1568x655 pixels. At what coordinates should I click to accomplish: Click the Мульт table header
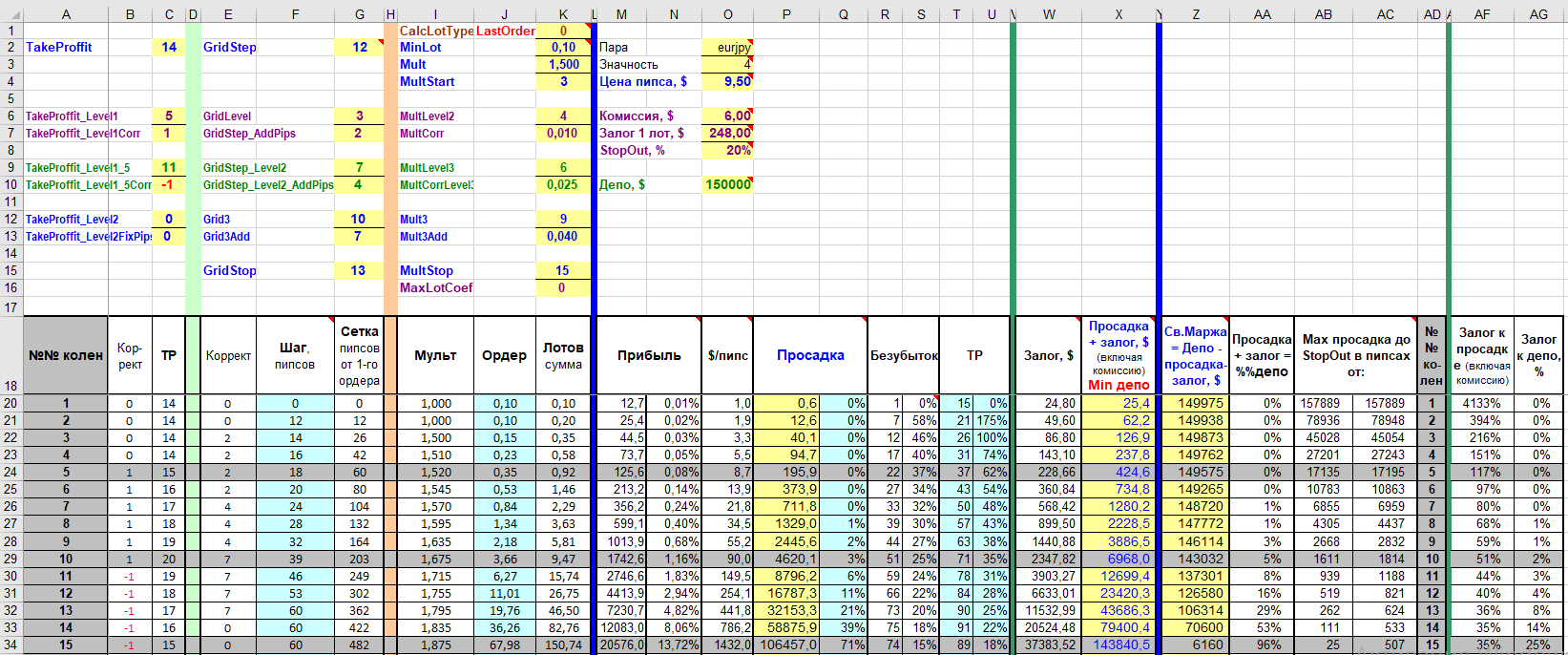click(x=435, y=355)
